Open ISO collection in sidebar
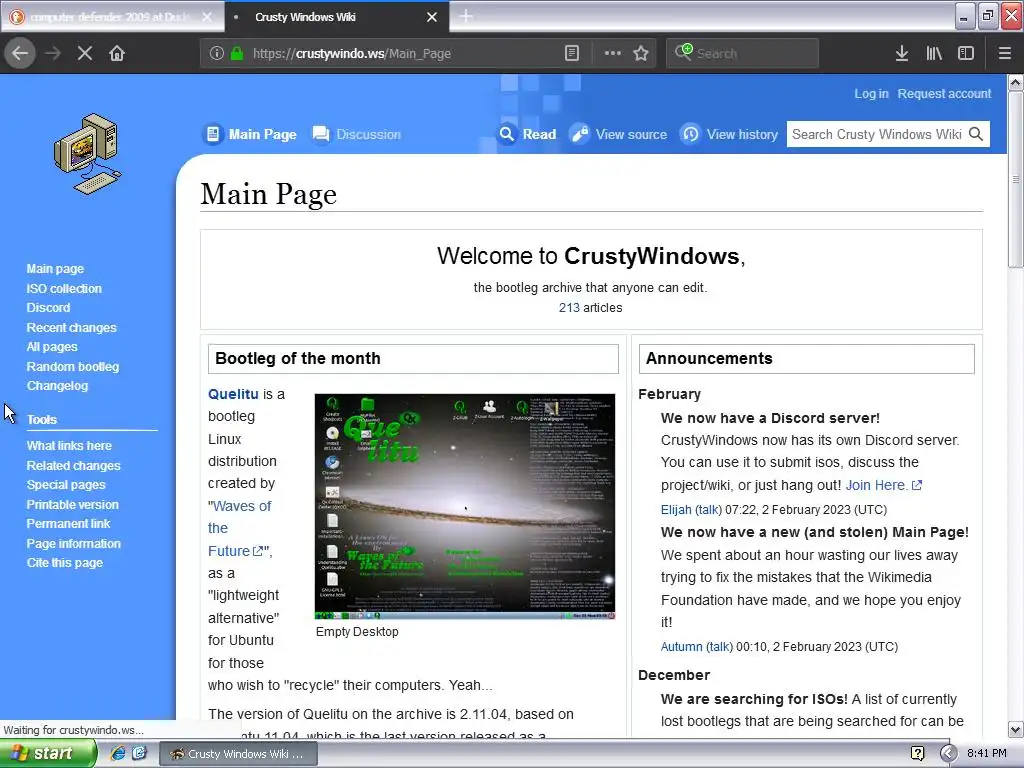Screen dimensions: 1024x768 pos(64,288)
